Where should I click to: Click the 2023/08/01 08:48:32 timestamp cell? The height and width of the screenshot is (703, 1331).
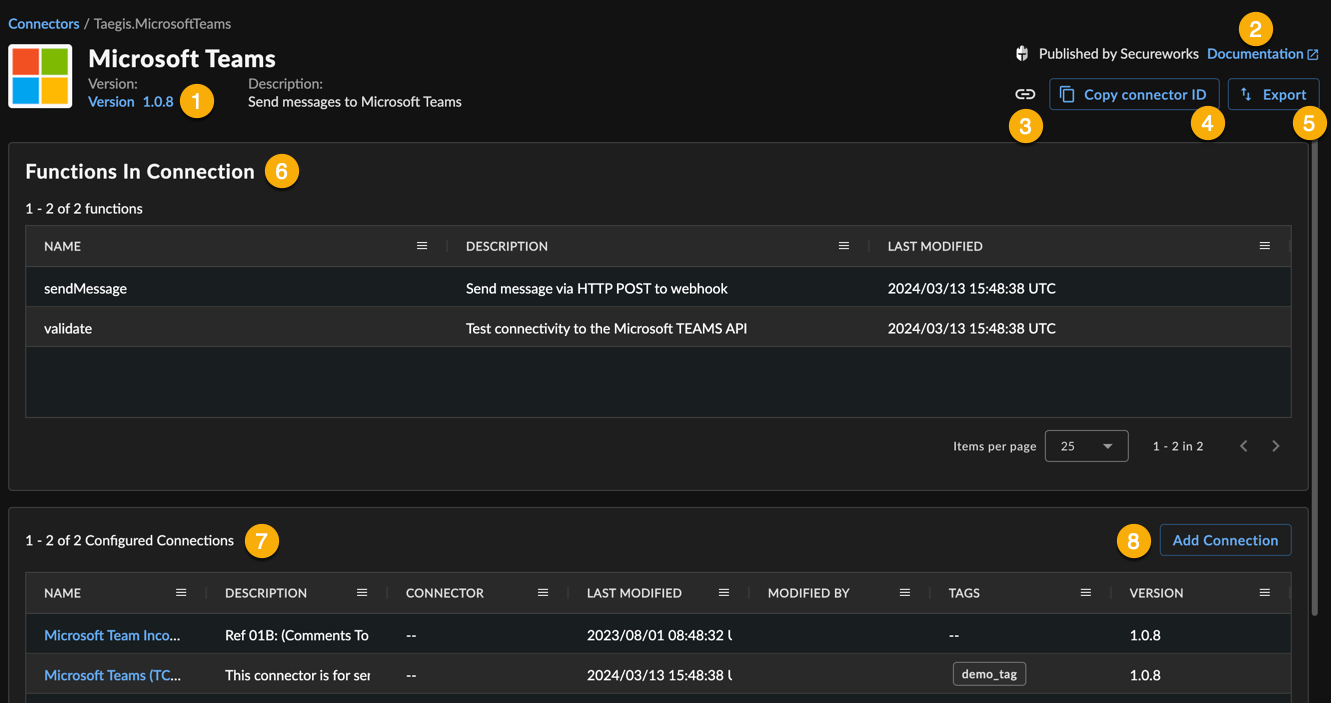pos(659,635)
